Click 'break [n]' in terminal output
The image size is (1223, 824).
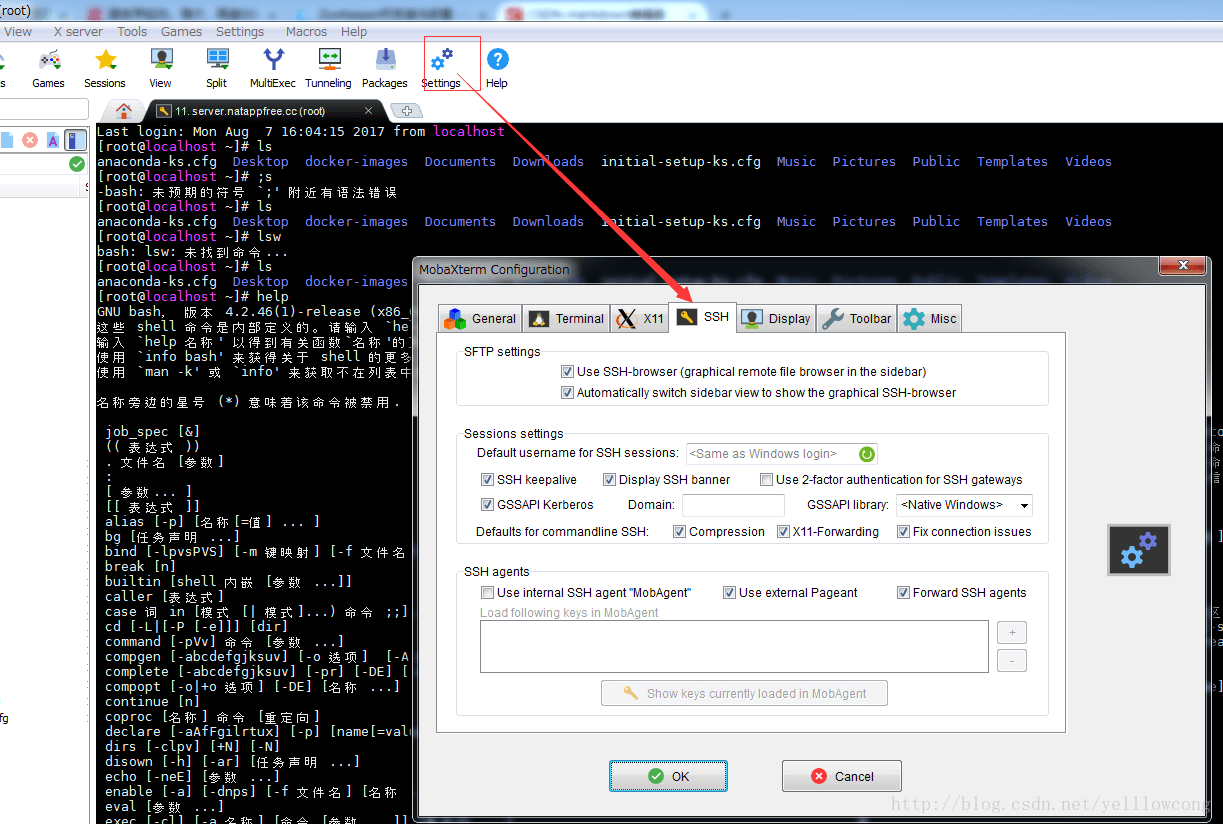tap(141, 567)
